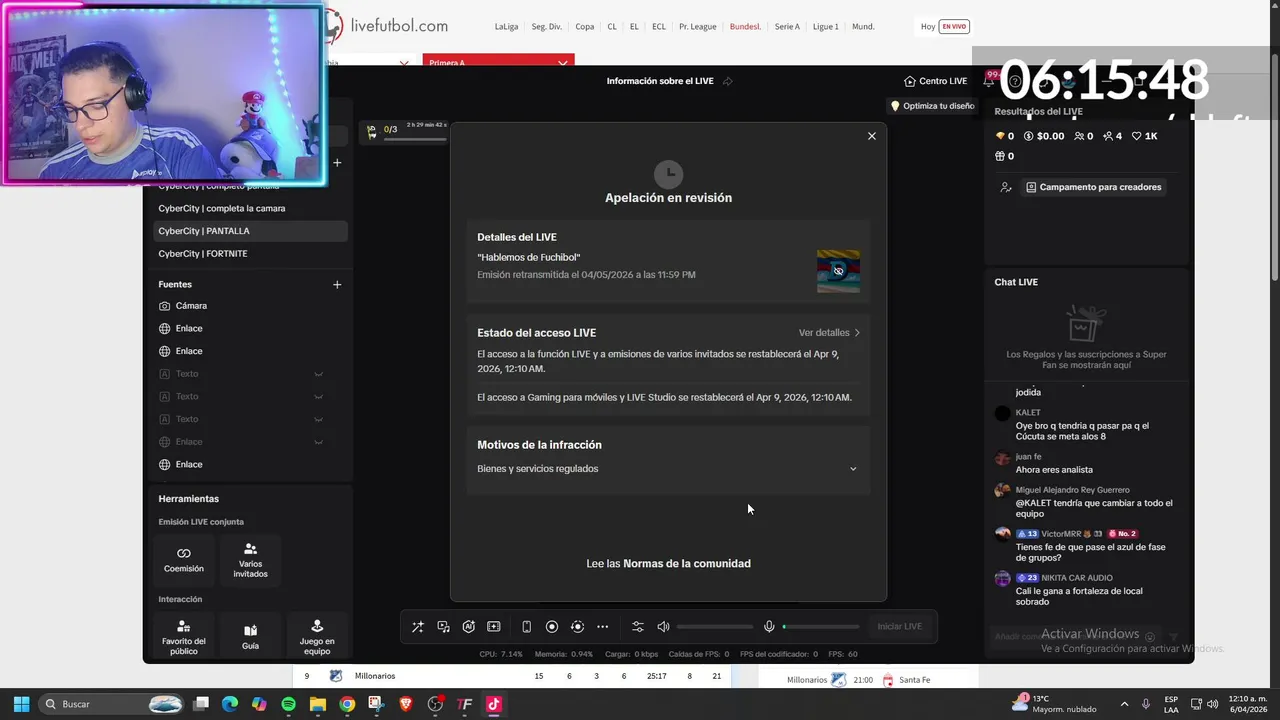Viewport: 1280px width, 720px height.
Task: Click the creator growth person icon
Action: 1005,187
